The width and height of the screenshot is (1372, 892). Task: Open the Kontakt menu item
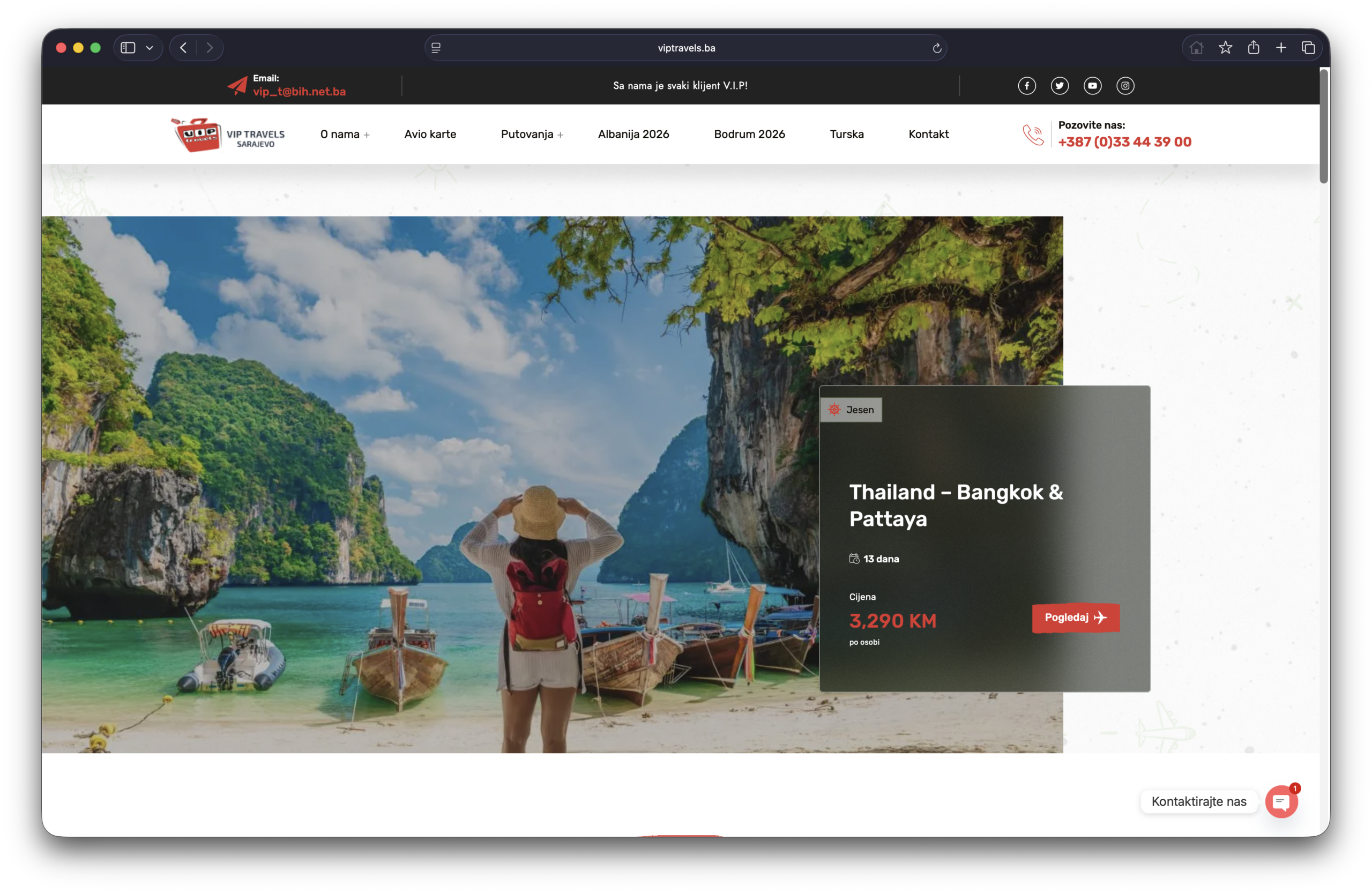(x=928, y=135)
